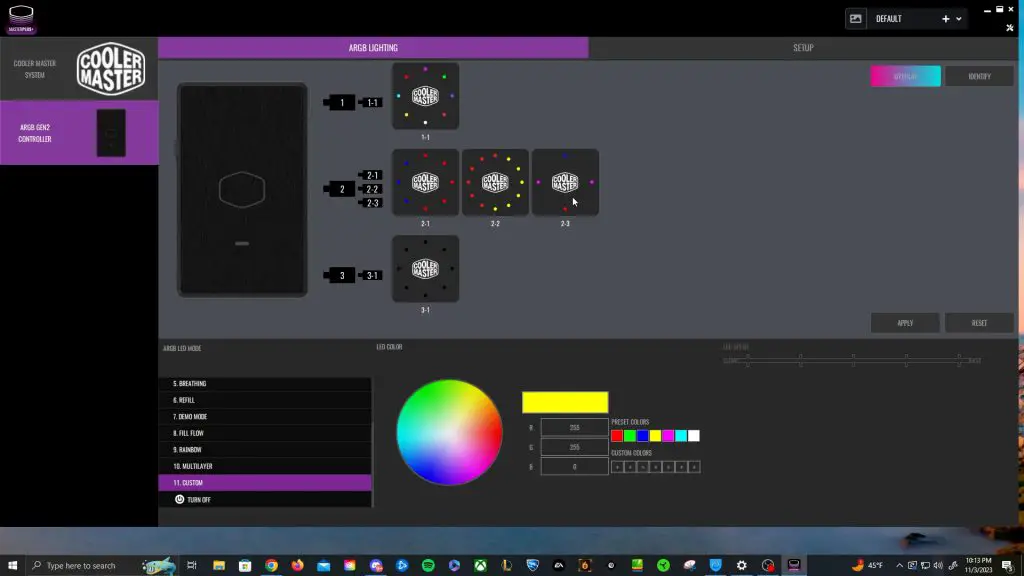Screen dimensions: 1024x576
Task: Reset the lighting settings
Action: point(979,322)
